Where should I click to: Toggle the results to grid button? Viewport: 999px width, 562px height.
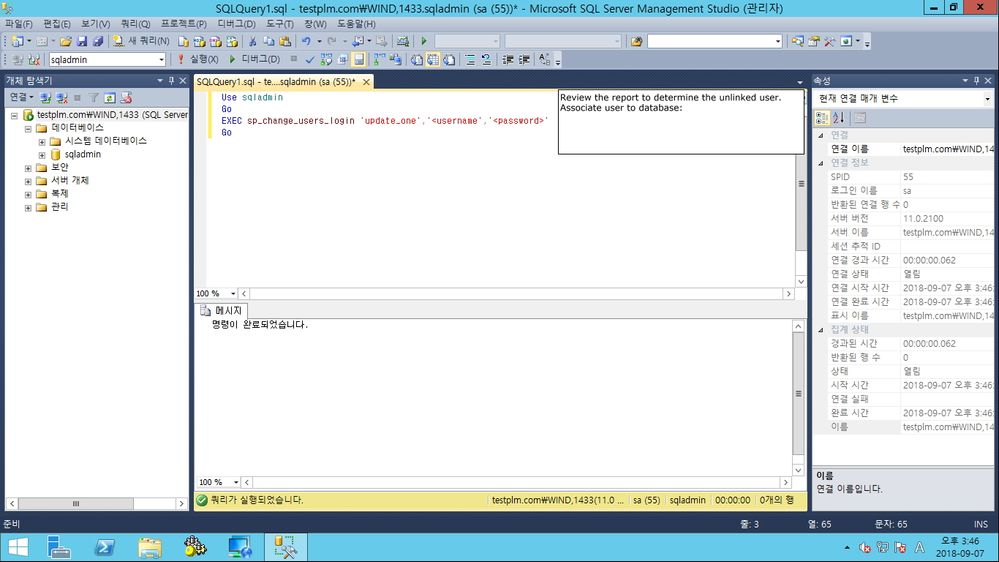[x=433, y=59]
